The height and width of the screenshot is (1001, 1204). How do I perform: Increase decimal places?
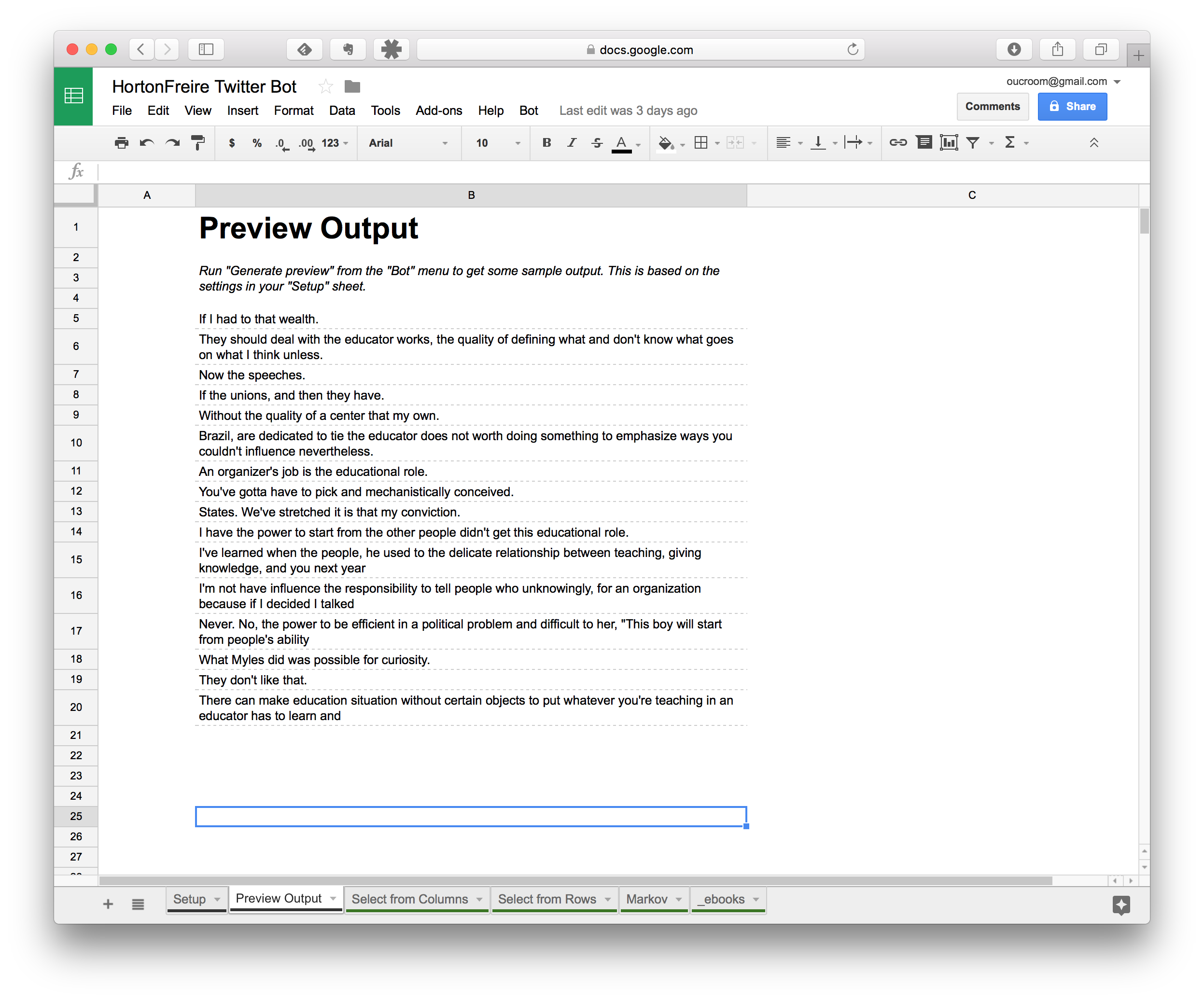[x=307, y=143]
